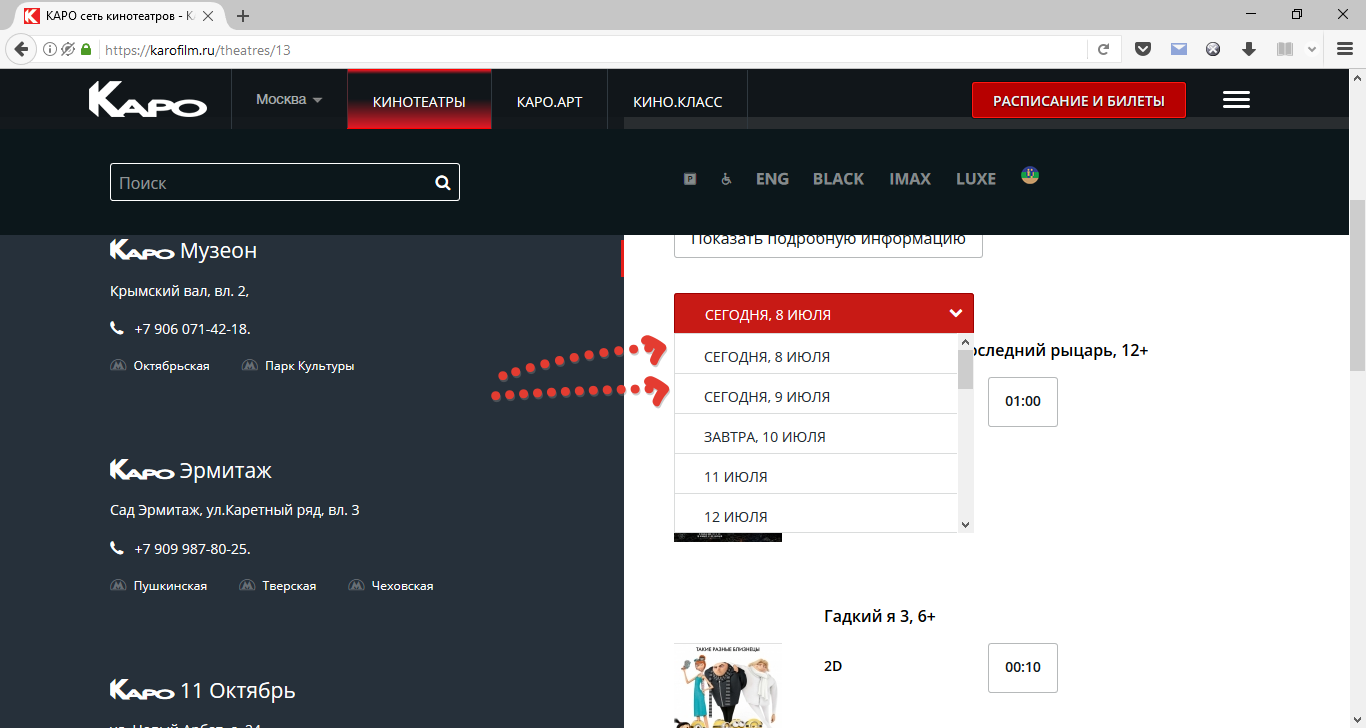This screenshot has height=728, width=1366.
Task: Open the Гадкий я 3, 6+ movie title
Action: coord(879,616)
